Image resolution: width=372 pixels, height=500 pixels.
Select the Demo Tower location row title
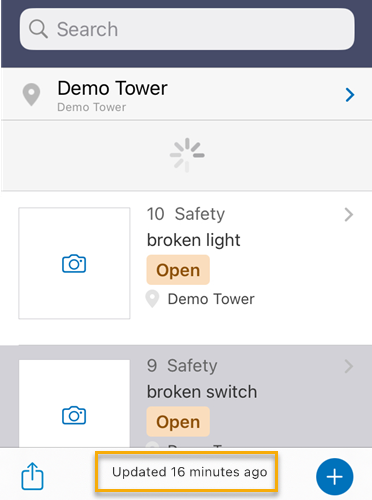pyautogui.click(x=112, y=88)
